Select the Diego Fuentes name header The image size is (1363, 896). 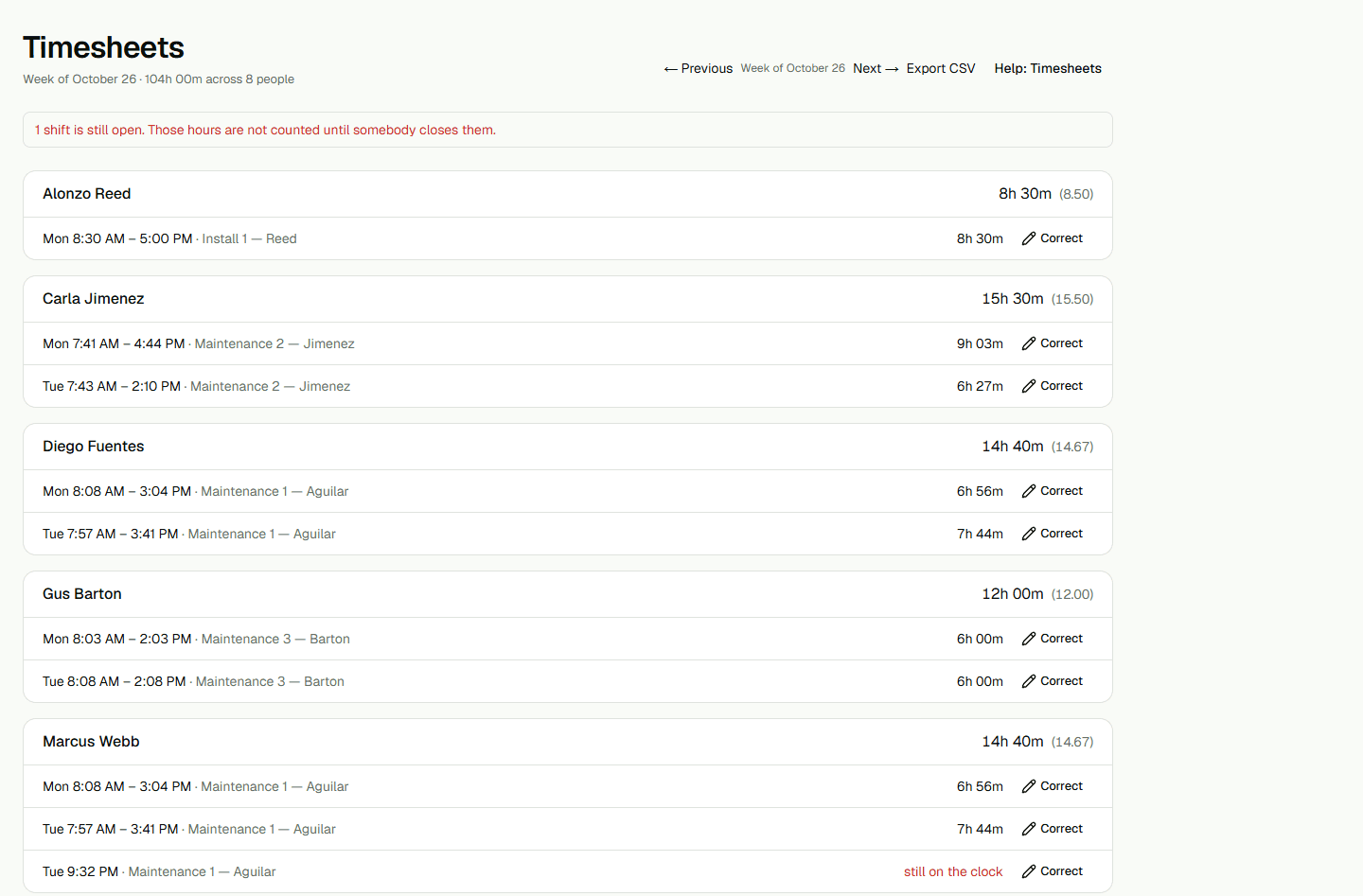[94, 447]
